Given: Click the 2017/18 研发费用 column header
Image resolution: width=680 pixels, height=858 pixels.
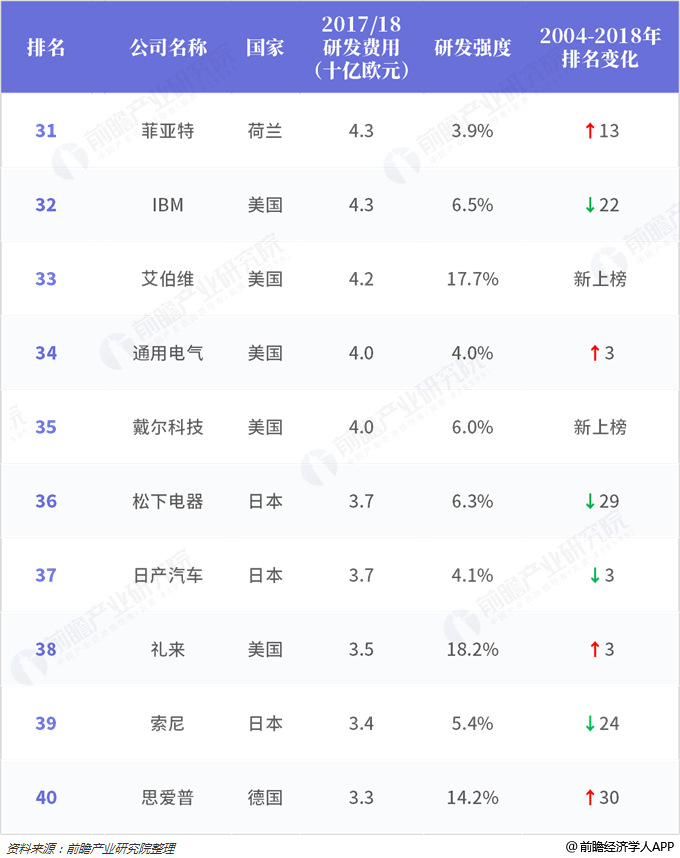Looking at the screenshot, I should (x=361, y=47).
